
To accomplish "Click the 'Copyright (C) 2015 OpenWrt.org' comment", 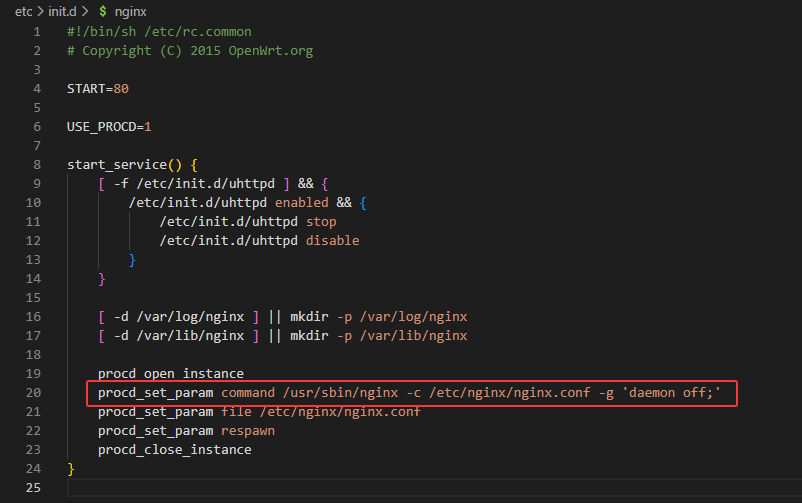I will tap(197, 51).
